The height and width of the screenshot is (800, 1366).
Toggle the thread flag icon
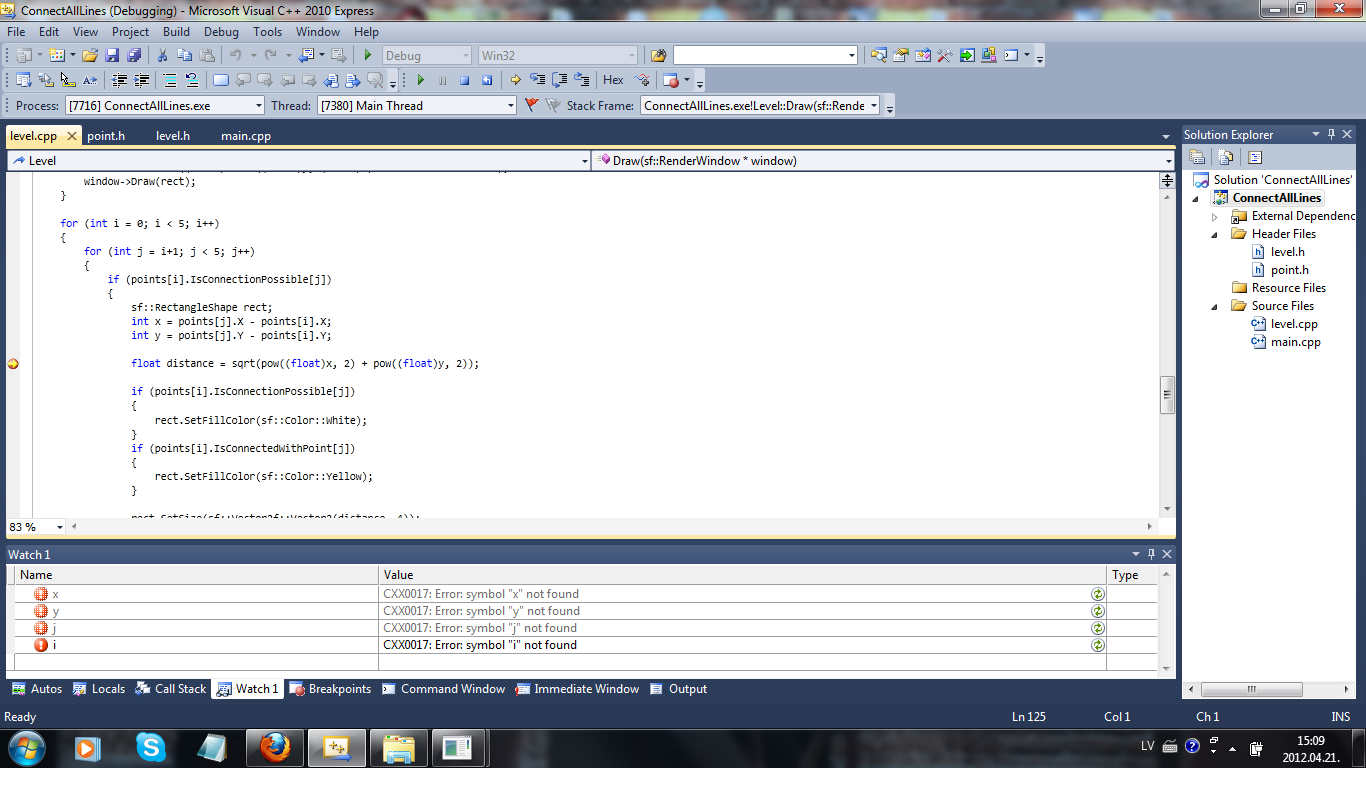[531, 105]
